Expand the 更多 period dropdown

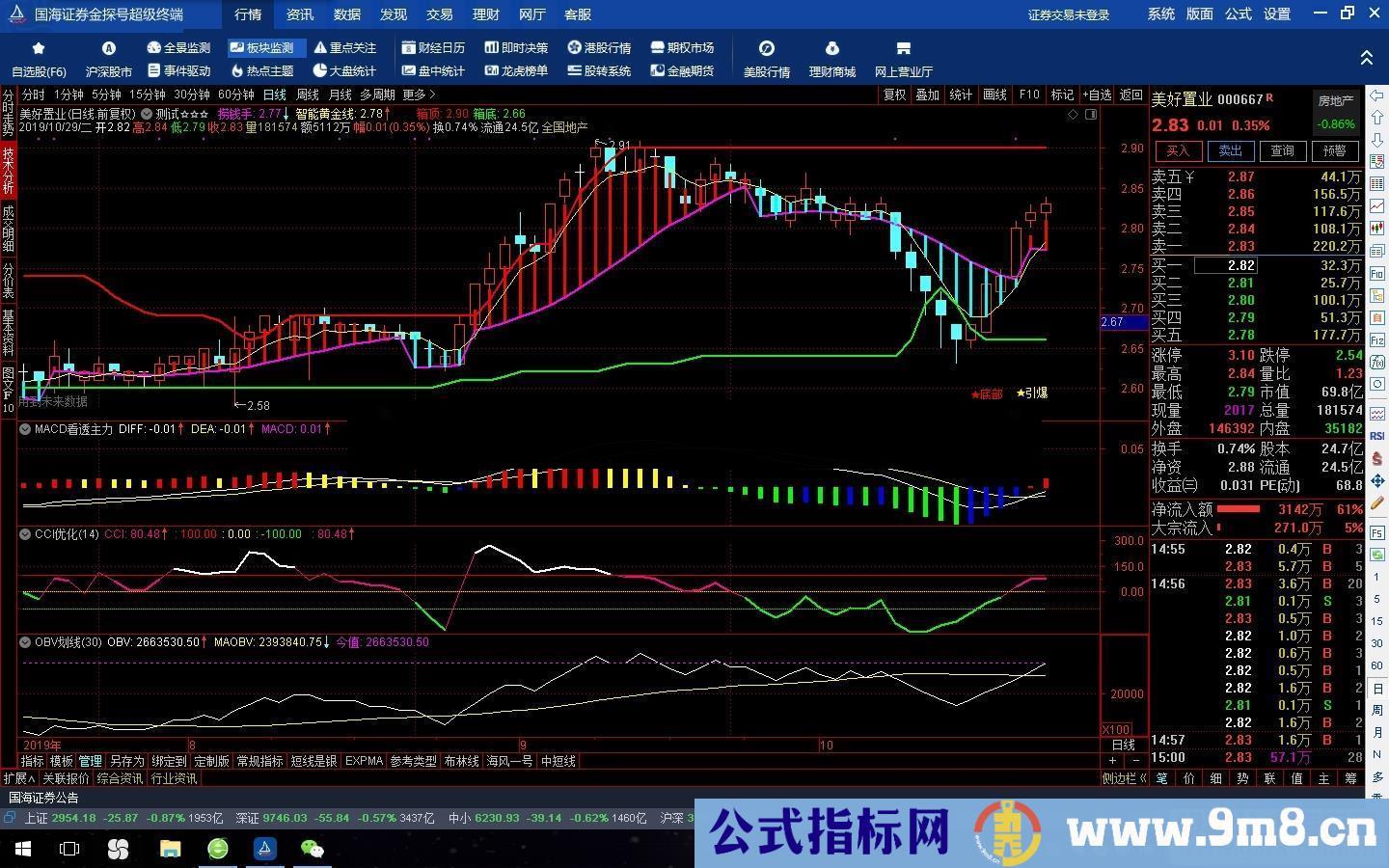click(x=417, y=95)
